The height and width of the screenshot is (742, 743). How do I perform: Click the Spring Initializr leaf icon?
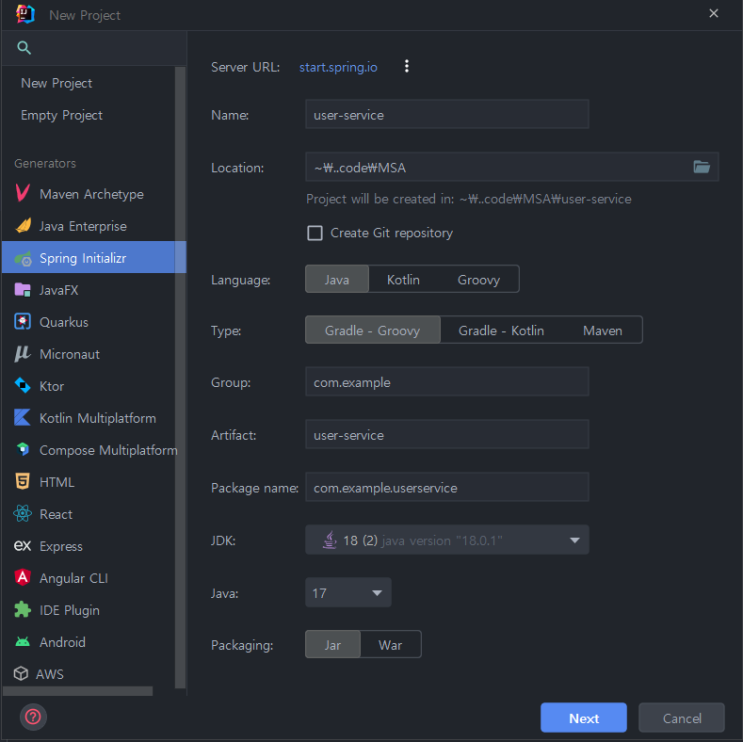[23, 258]
